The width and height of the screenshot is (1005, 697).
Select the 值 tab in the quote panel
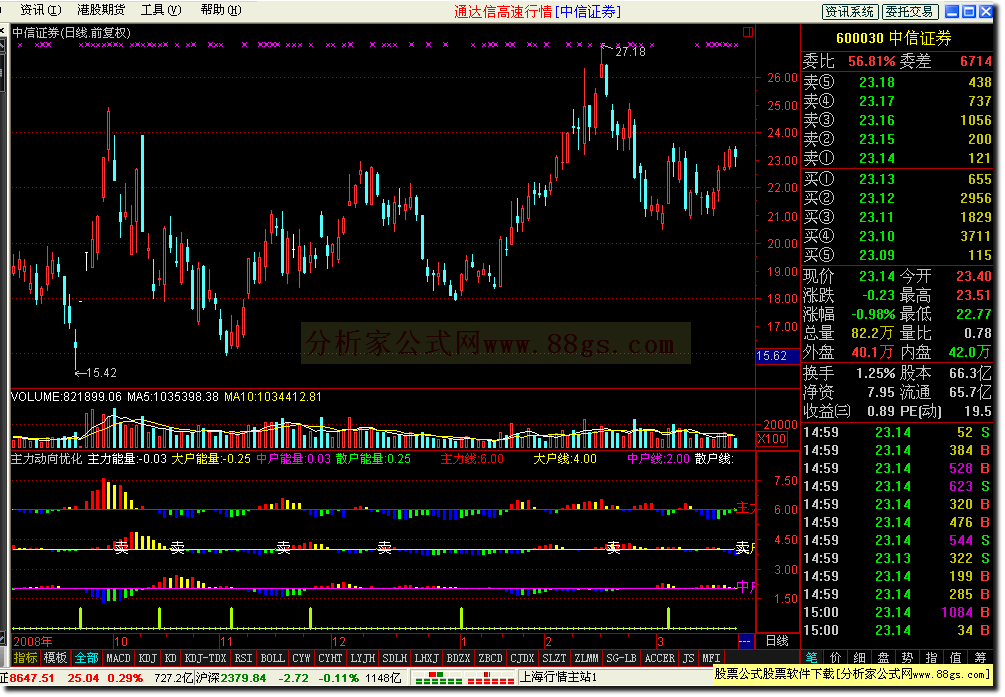956,658
